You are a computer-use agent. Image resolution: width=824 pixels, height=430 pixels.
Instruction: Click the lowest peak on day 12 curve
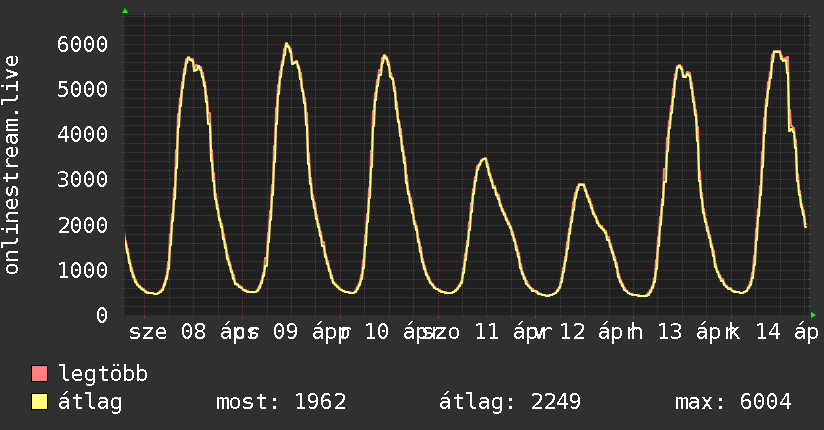point(581,185)
